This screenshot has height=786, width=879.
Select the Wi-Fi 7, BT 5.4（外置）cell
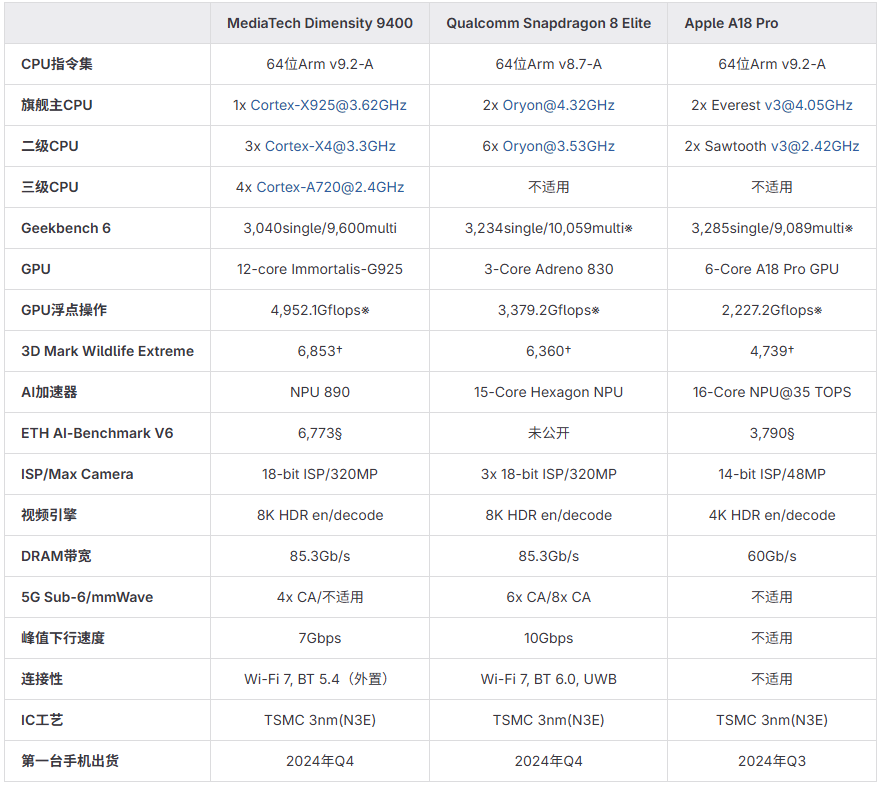pyautogui.click(x=320, y=679)
